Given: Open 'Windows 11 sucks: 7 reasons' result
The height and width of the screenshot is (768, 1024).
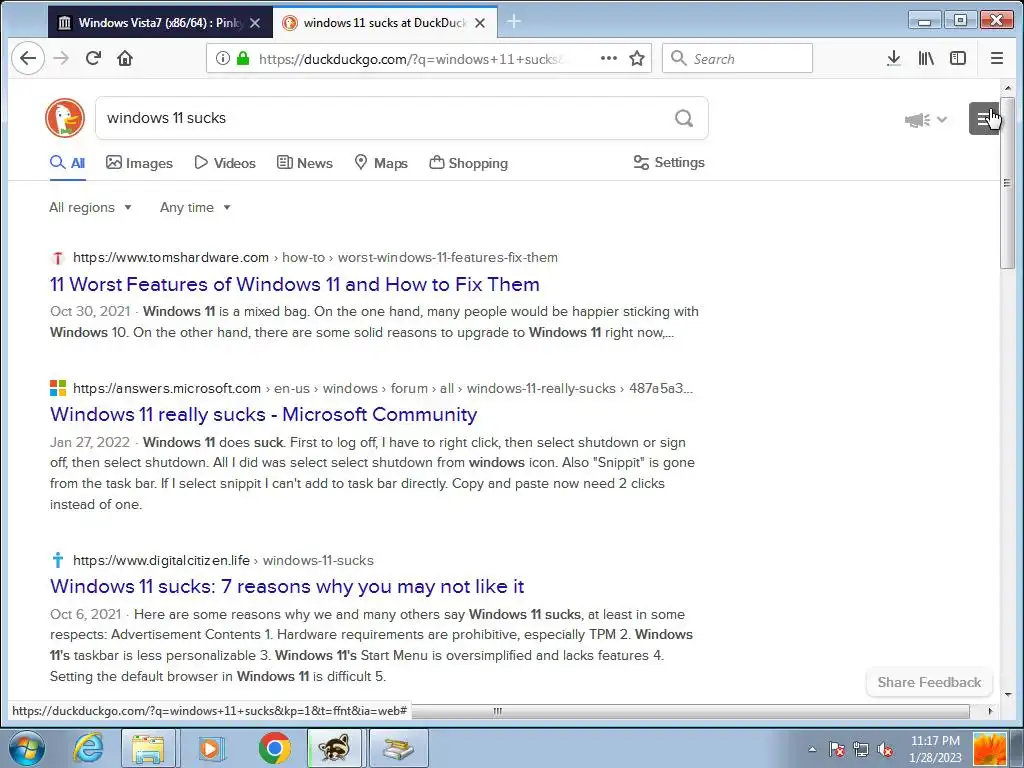Looking at the screenshot, I should coord(287,586).
